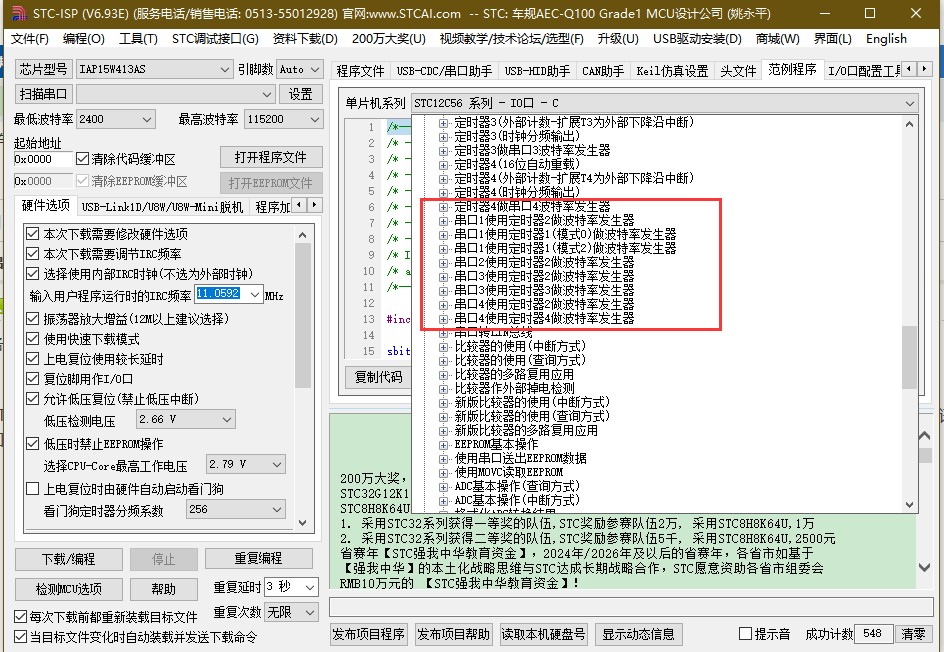
Task: Click 打开程序文件 button
Action: click(270, 158)
